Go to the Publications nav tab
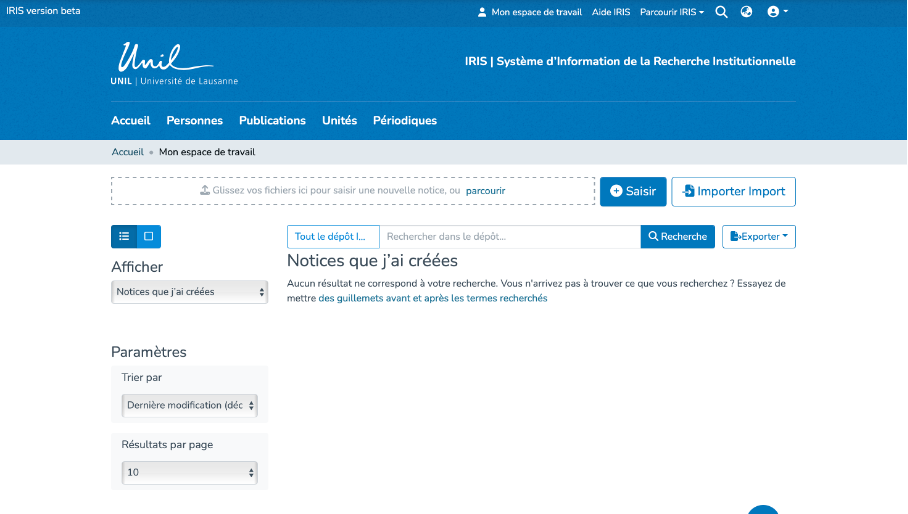The height and width of the screenshot is (514, 908). tap(272, 120)
